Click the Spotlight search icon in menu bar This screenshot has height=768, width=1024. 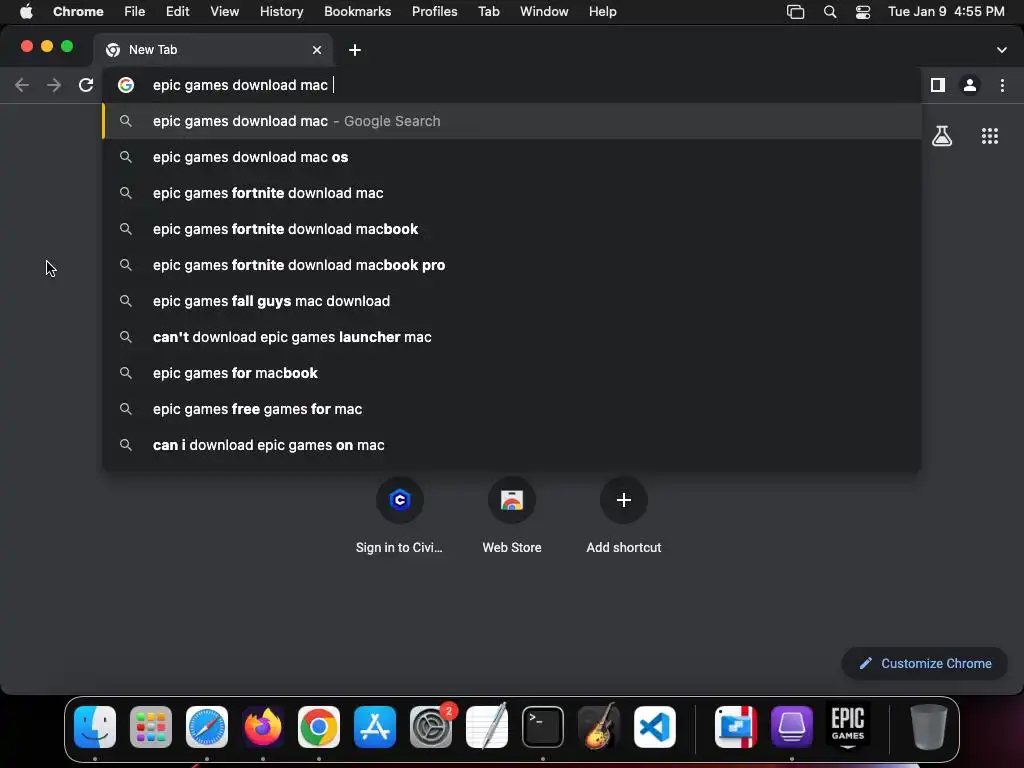click(x=830, y=12)
